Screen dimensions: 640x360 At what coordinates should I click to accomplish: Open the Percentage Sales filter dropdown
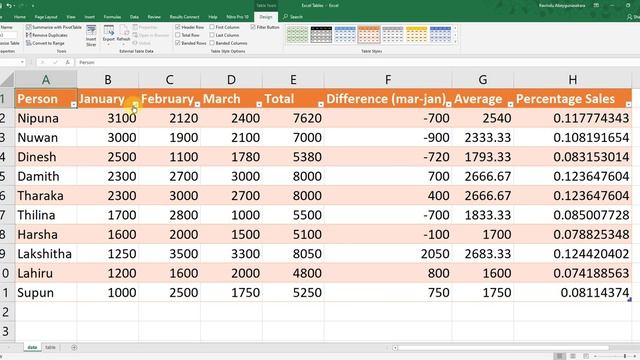(x=629, y=104)
